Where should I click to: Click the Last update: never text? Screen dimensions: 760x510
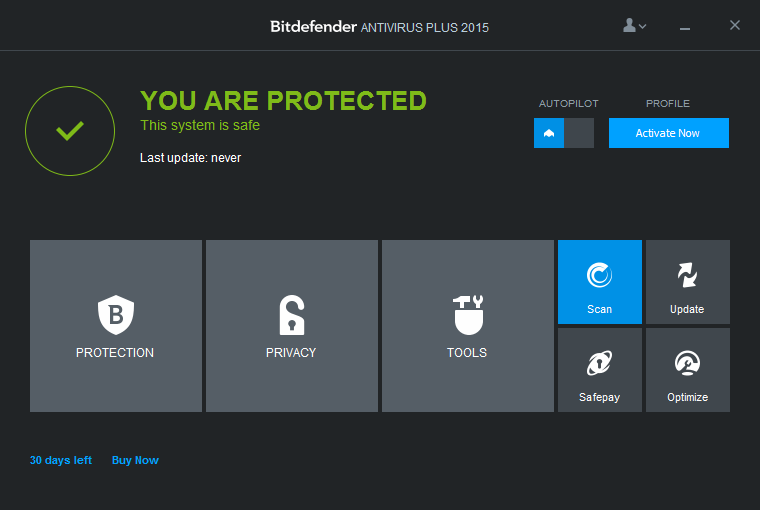190,157
